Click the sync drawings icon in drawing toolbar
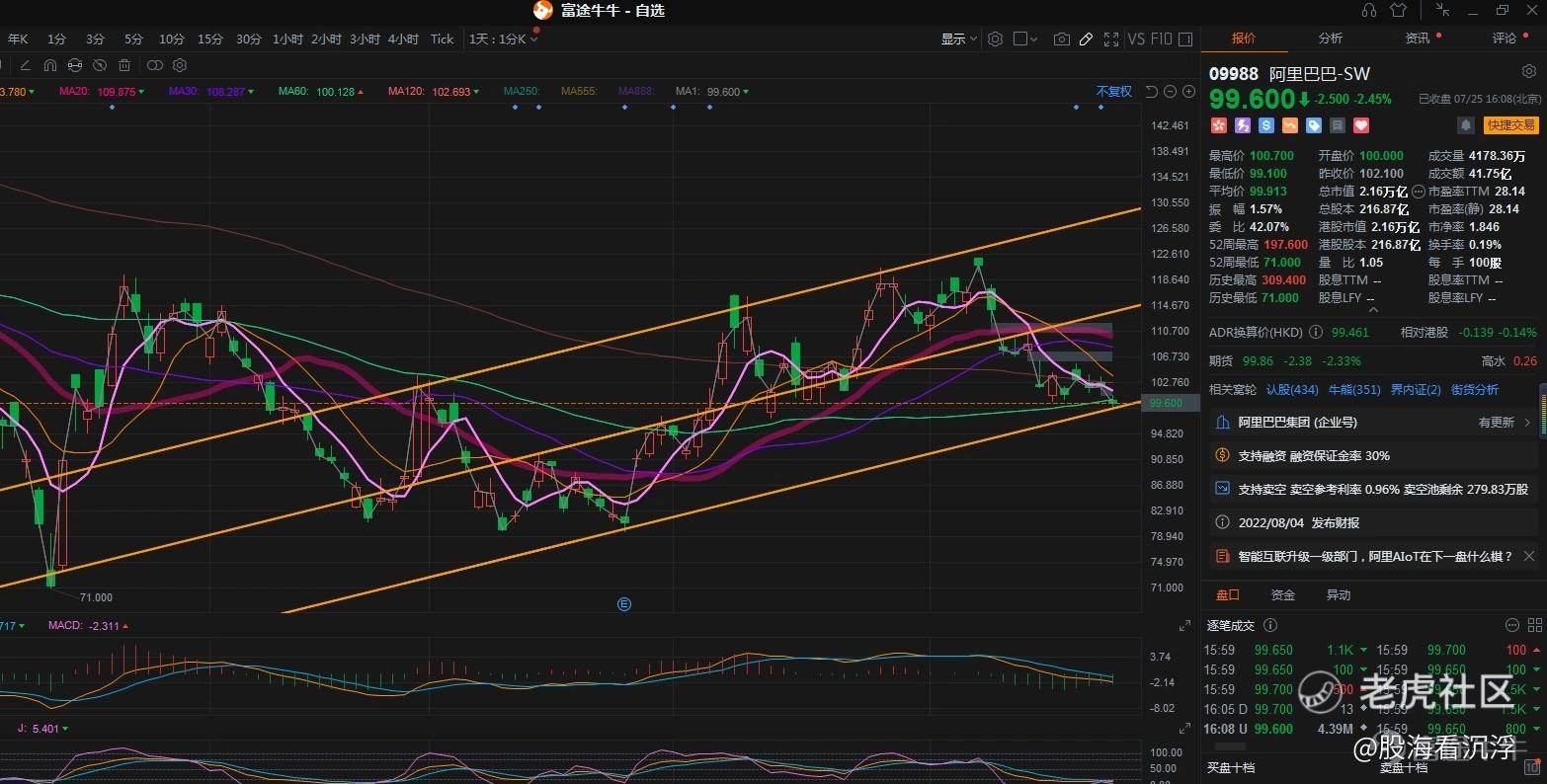Viewport: 1547px width, 784px height. [75, 65]
